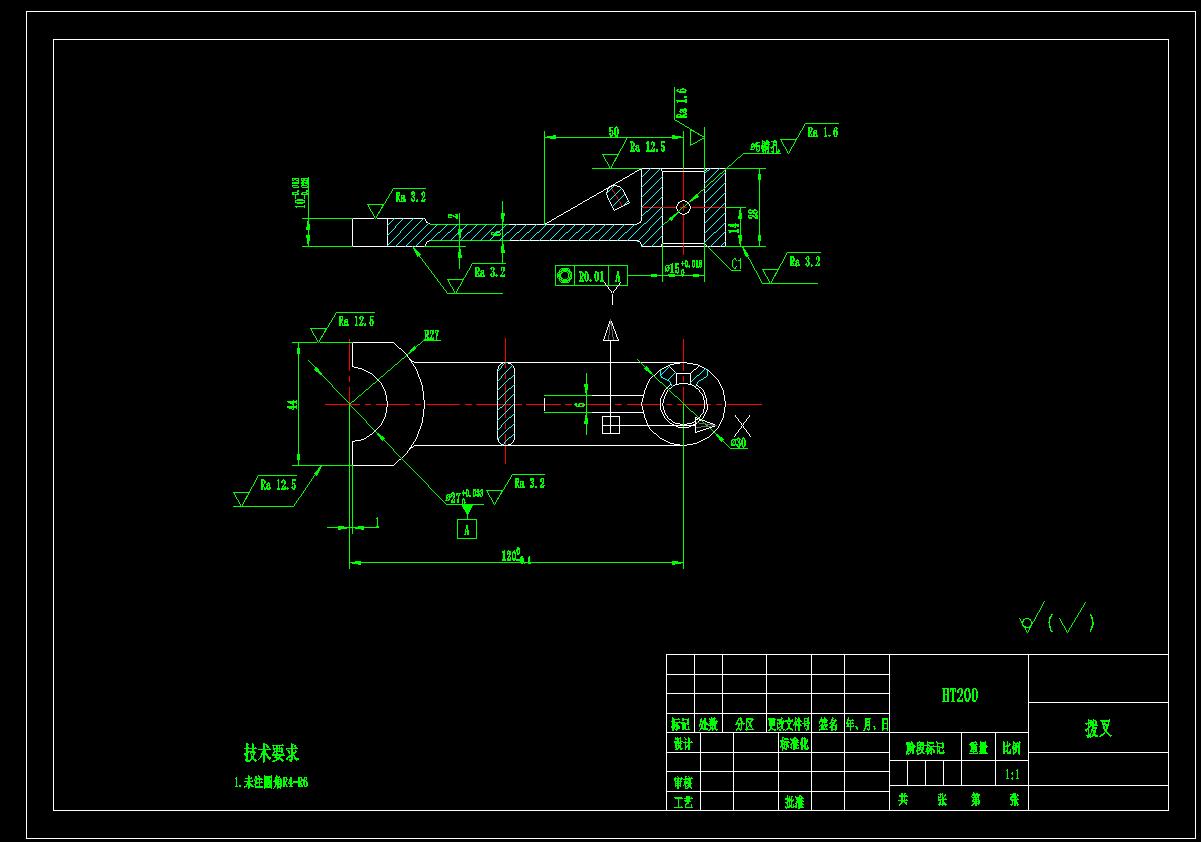Click the part name 拨叉 in title block

pos(1098,729)
